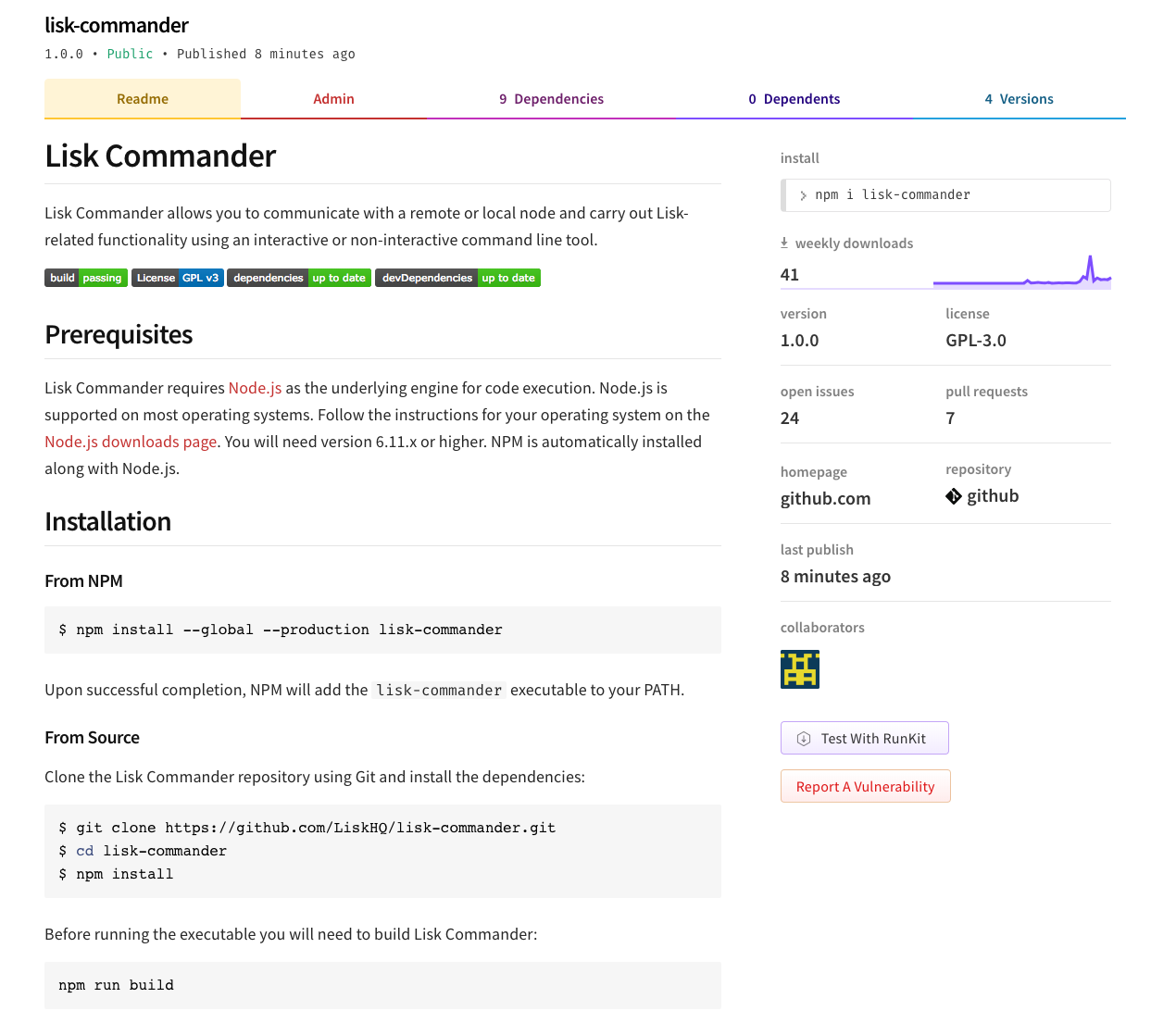This screenshot has height=1023, width=1176.
Task: Click the version value 1.0.0 in sidebar
Action: pyautogui.click(x=800, y=340)
